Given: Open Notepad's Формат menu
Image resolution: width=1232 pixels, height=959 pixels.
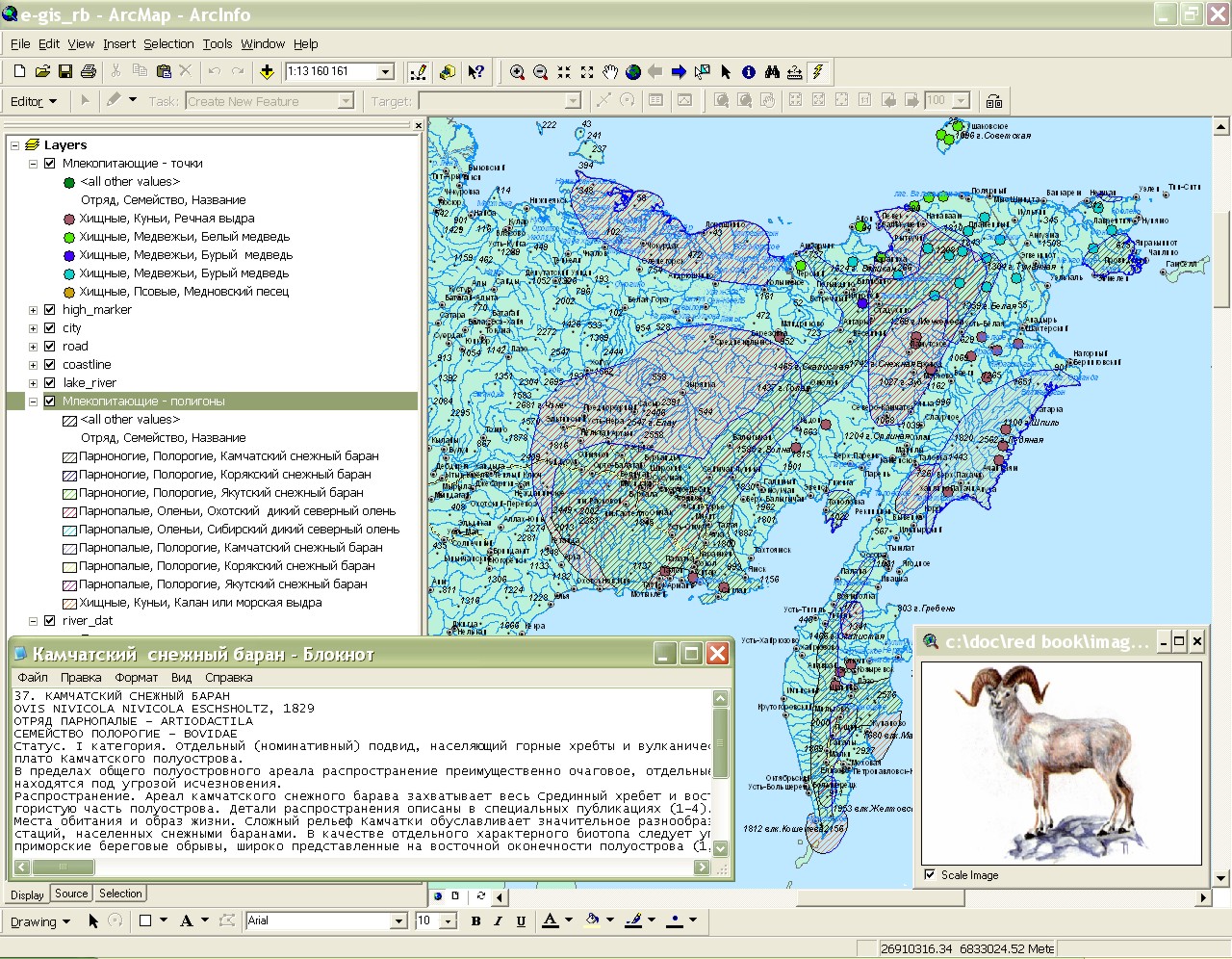Looking at the screenshot, I should coord(137,678).
